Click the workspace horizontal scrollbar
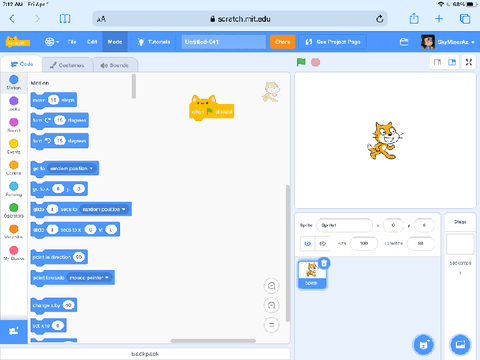Viewport: 480px width, 360px height. click(213, 341)
